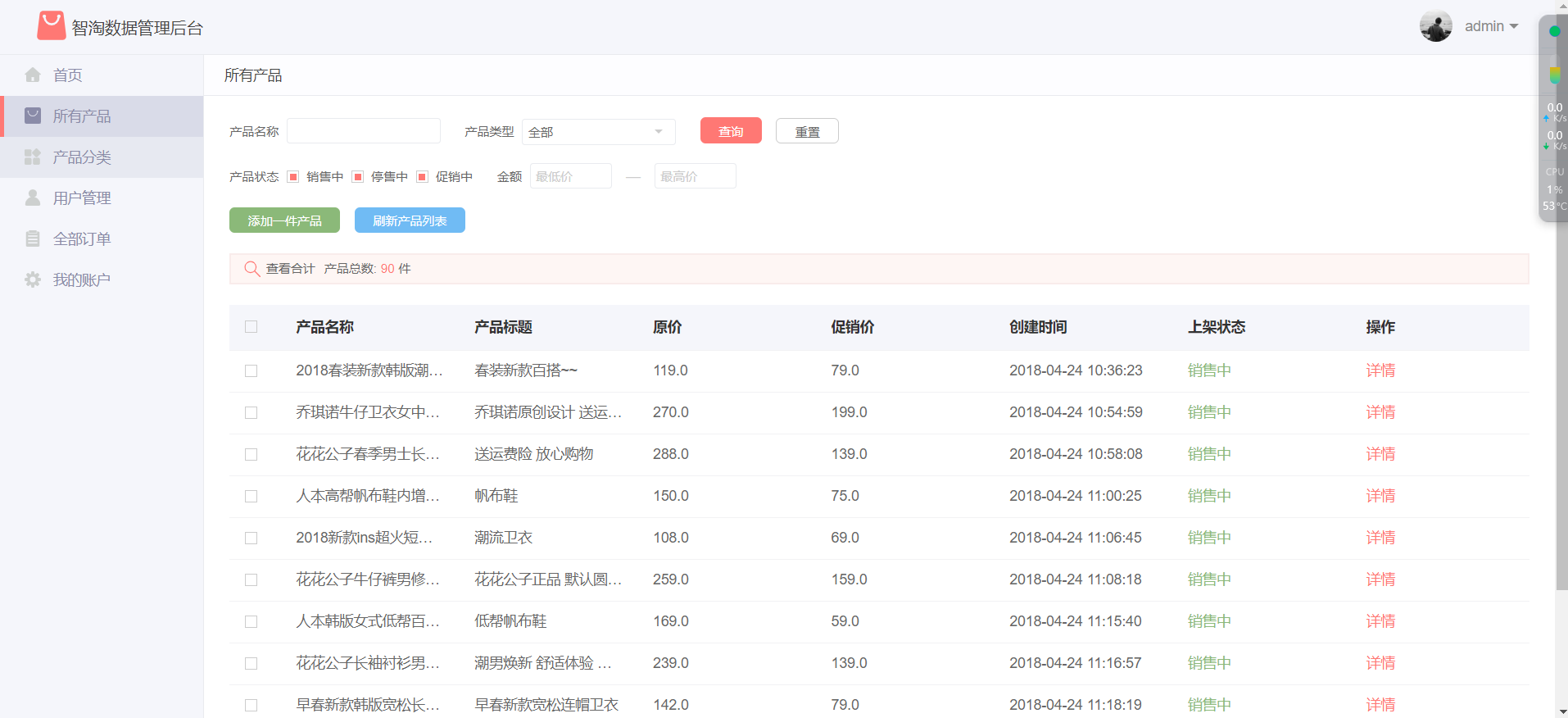Click the 查看合计 link
This screenshot has width=1568, height=718.
pyautogui.click(x=290, y=269)
